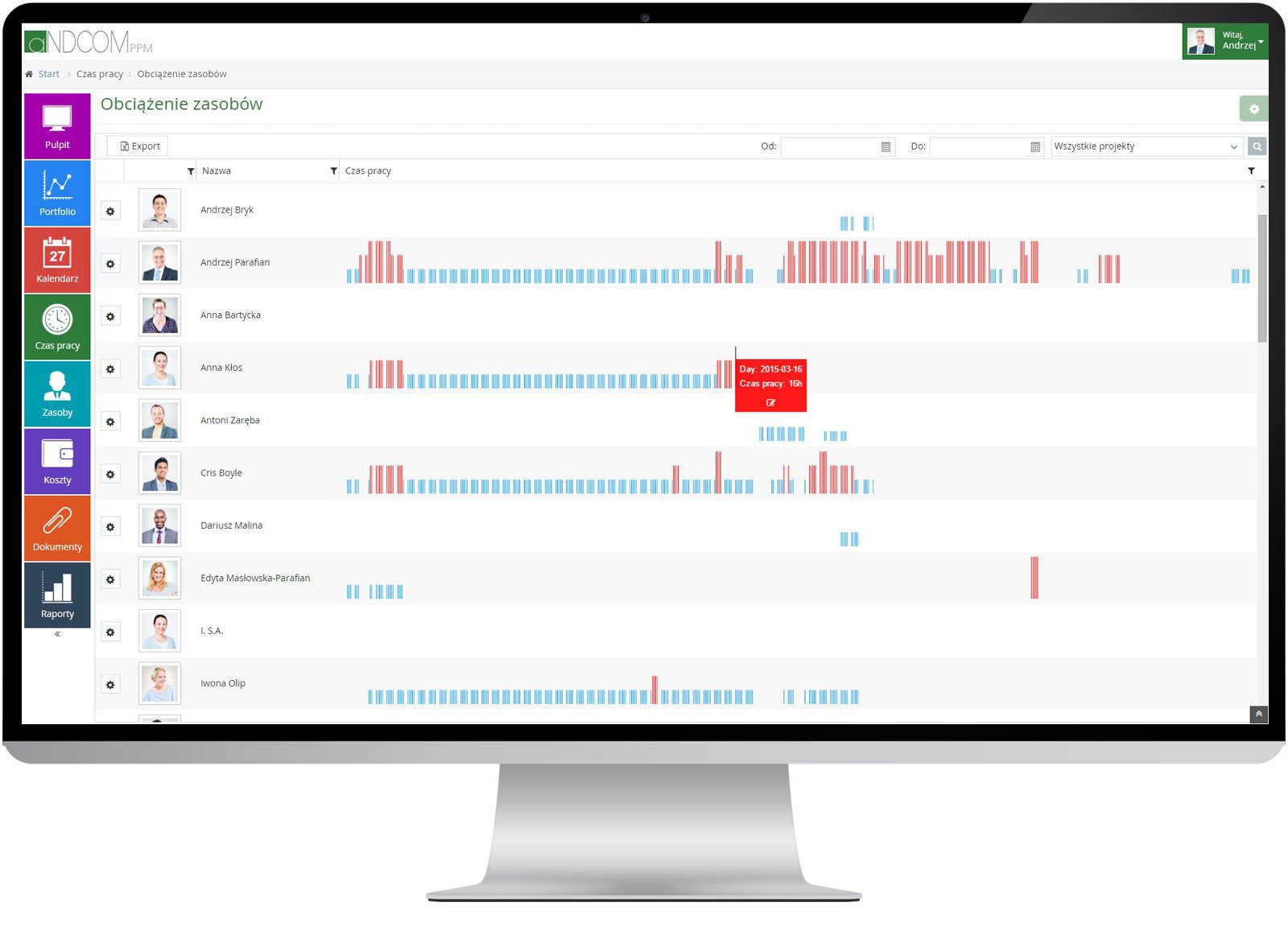Expand the Wszystkie projekty dropdown

coord(1146,146)
